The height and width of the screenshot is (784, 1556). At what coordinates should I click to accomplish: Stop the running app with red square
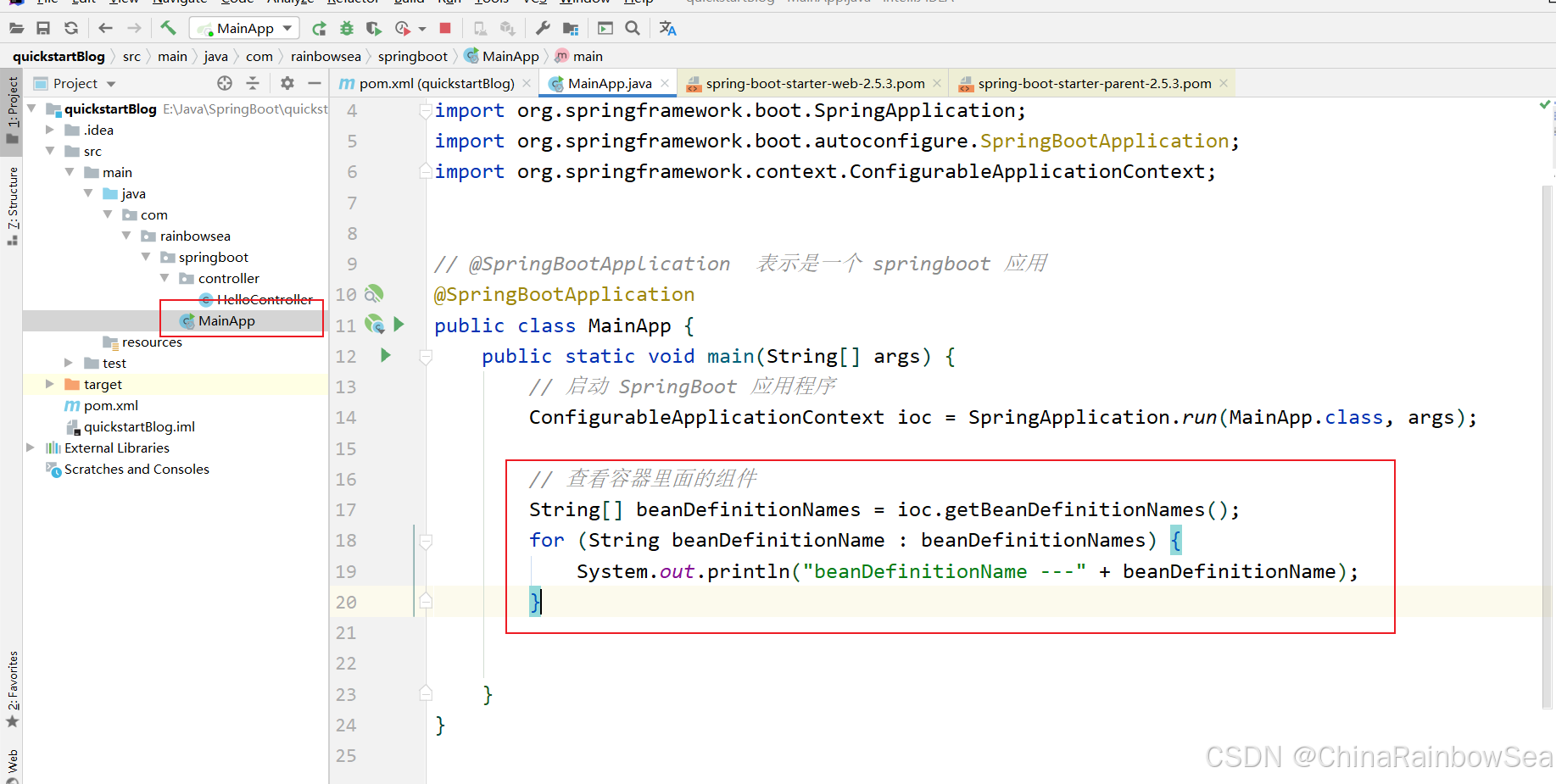445,28
